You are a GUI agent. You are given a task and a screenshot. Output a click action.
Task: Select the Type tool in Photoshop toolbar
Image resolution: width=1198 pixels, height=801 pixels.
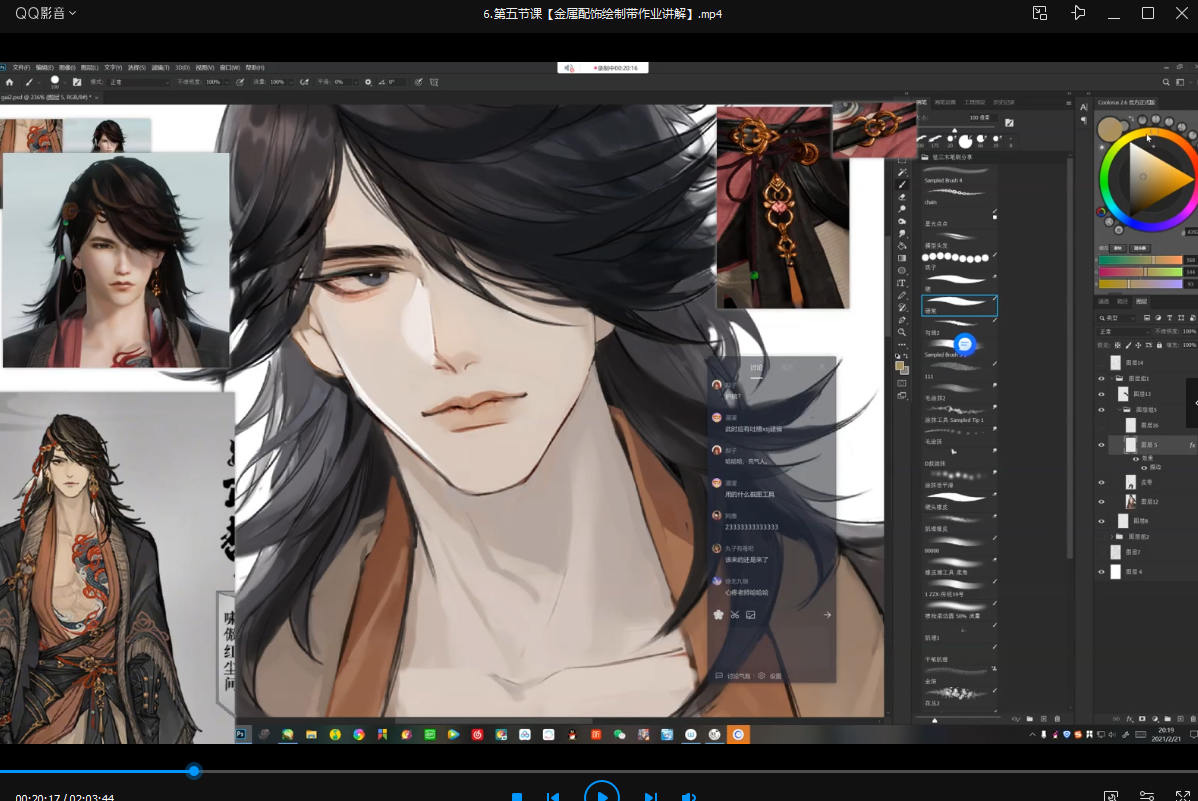click(902, 283)
